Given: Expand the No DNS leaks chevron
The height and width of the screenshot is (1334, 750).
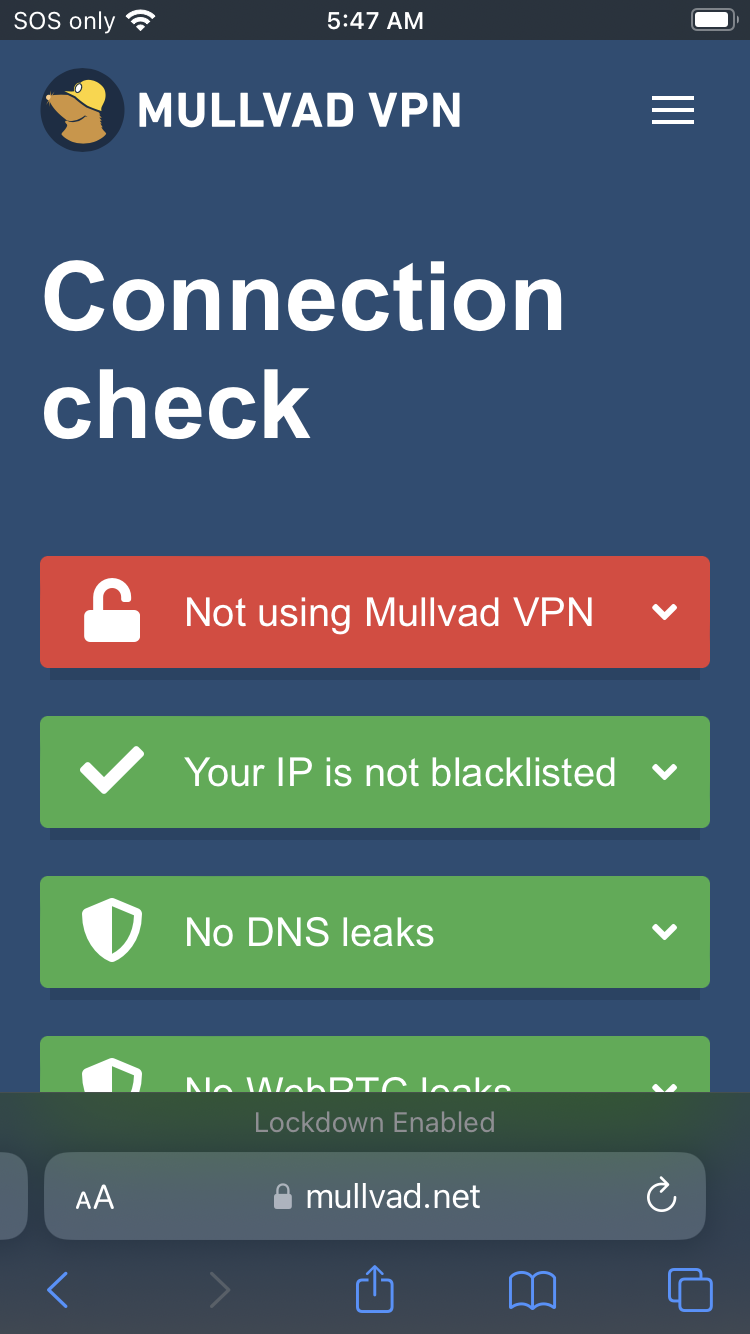Looking at the screenshot, I should pyautogui.click(x=665, y=932).
